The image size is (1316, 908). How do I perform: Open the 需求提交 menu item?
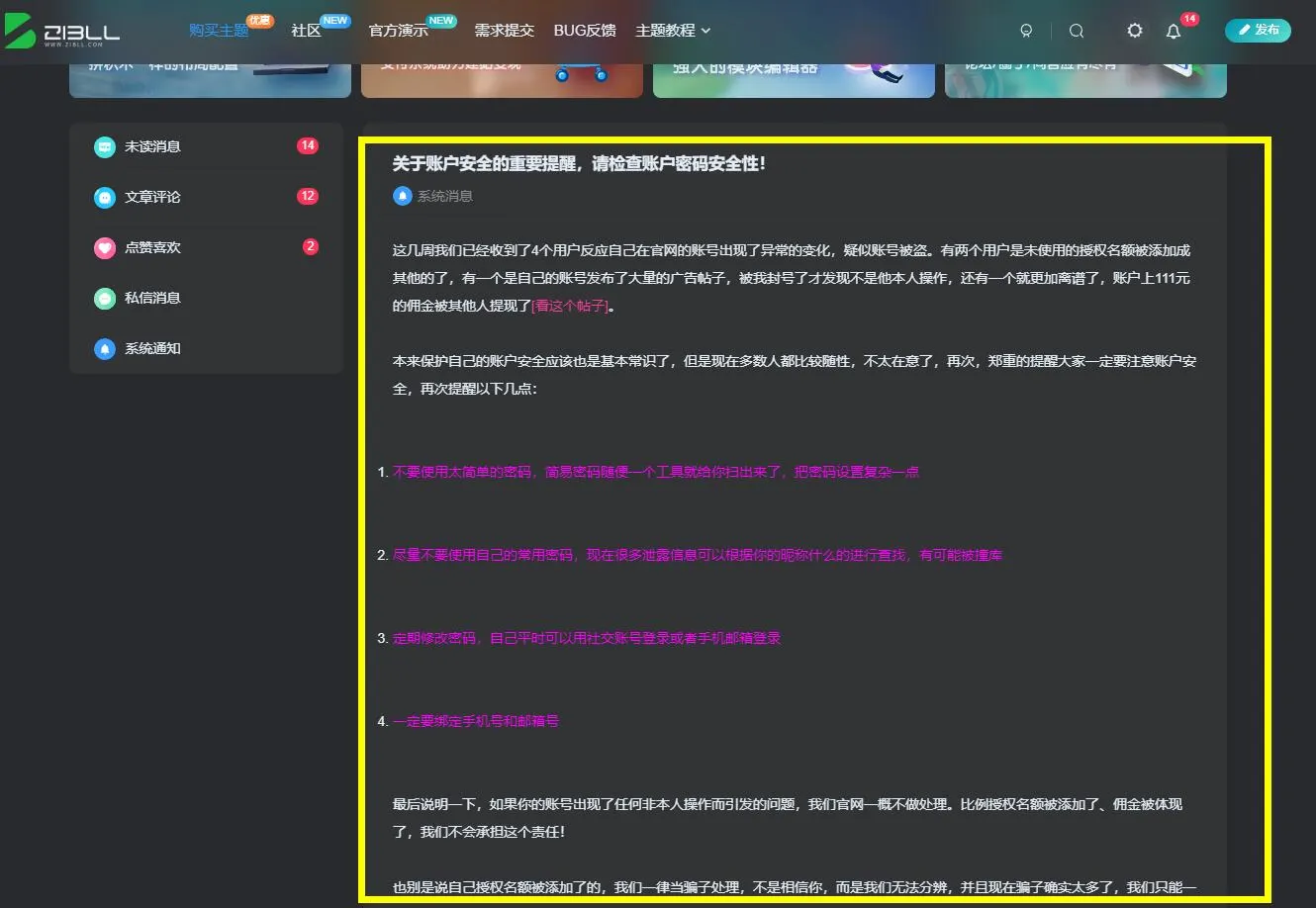504,31
